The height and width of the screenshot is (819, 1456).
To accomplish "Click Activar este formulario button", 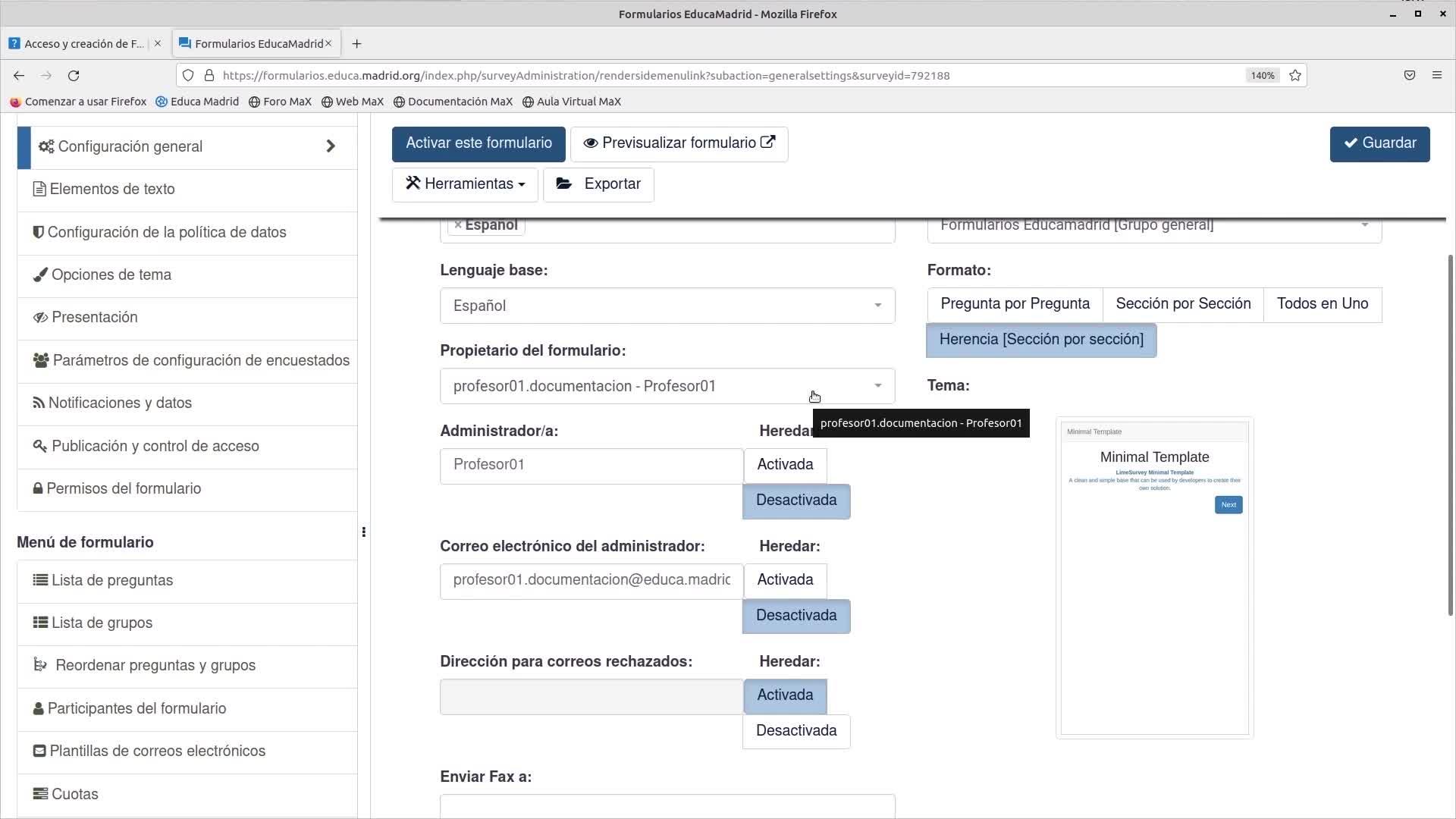I will pyautogui.click(x=479, y=143).
